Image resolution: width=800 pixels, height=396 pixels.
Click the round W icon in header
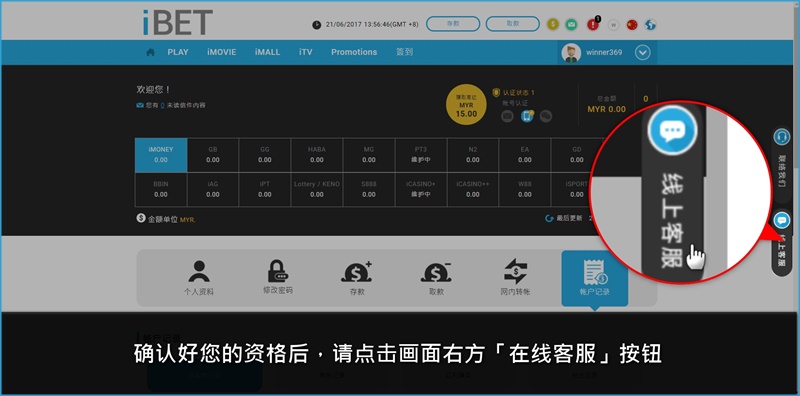tap(614, 24)
